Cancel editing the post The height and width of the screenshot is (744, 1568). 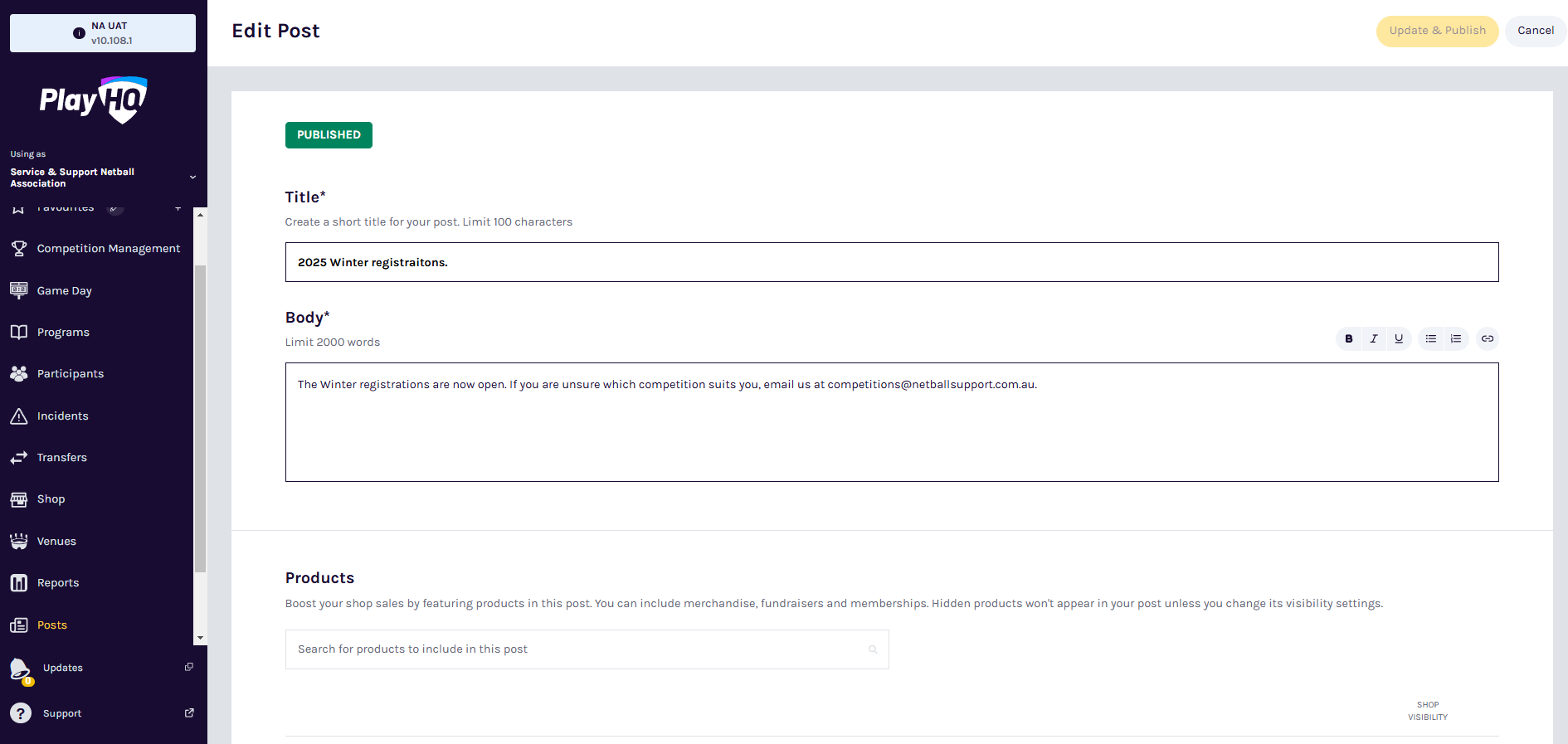tap(1536, 31)
